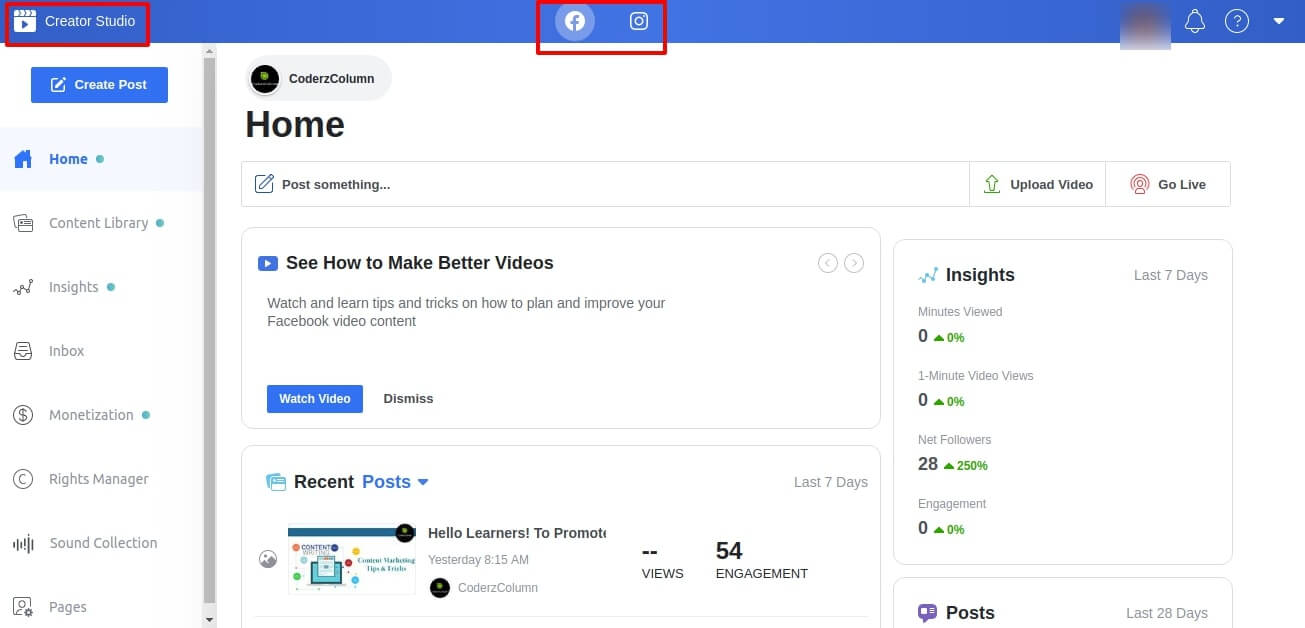Open the notifications bell

click(1195, 21)
